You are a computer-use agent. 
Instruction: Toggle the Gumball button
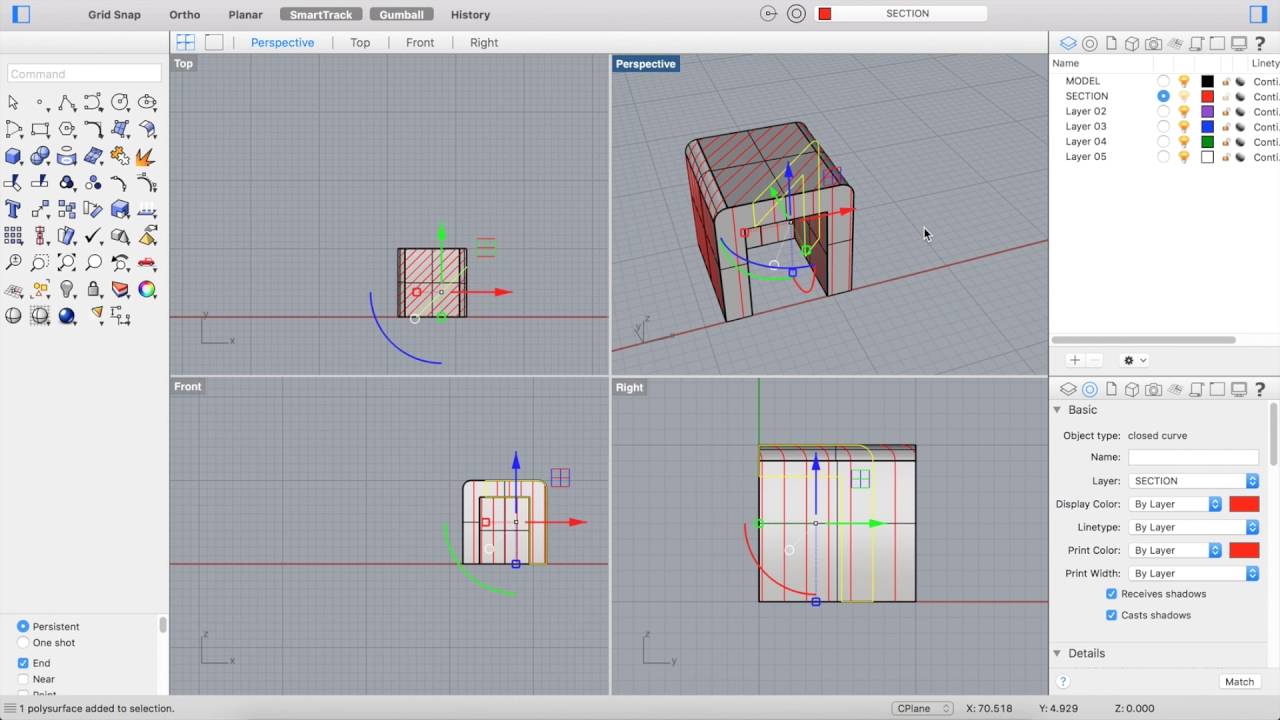pos(401,15)
